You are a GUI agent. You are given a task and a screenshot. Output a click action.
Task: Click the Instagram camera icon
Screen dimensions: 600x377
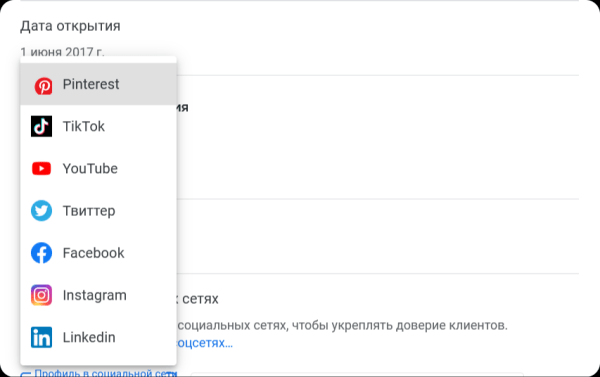pyautogui.click(x=41, y=295)
